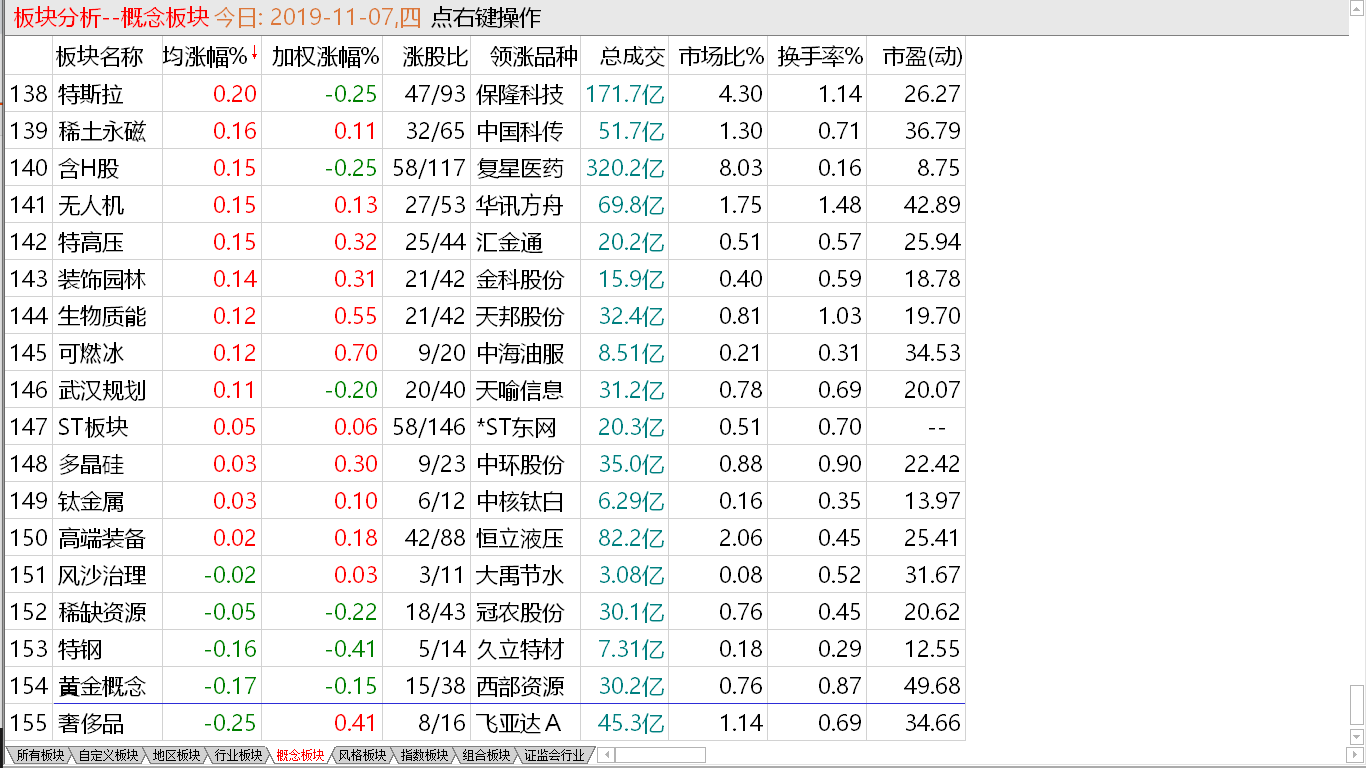The height and width of the screenshot is (768, 1366).
Task: Select the 钛金属 sector row
Action: pyautogui.click(x=486, y=501)
